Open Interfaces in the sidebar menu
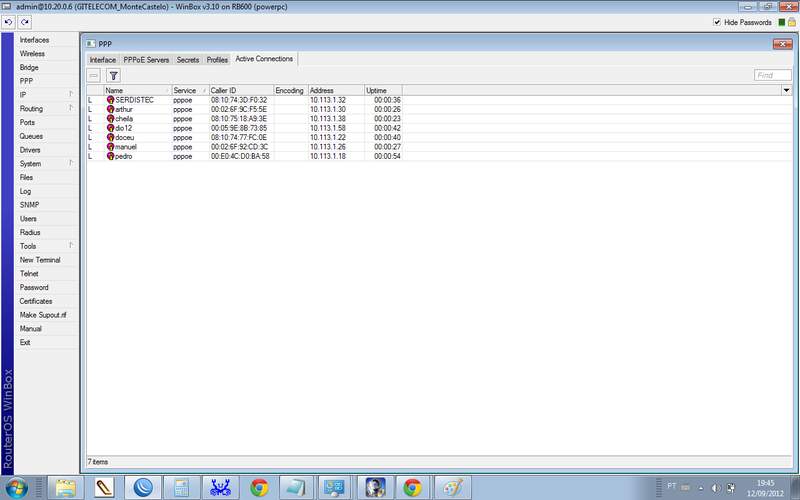The width and height of the screenshot is (800, 500). (x=34, y=40)
